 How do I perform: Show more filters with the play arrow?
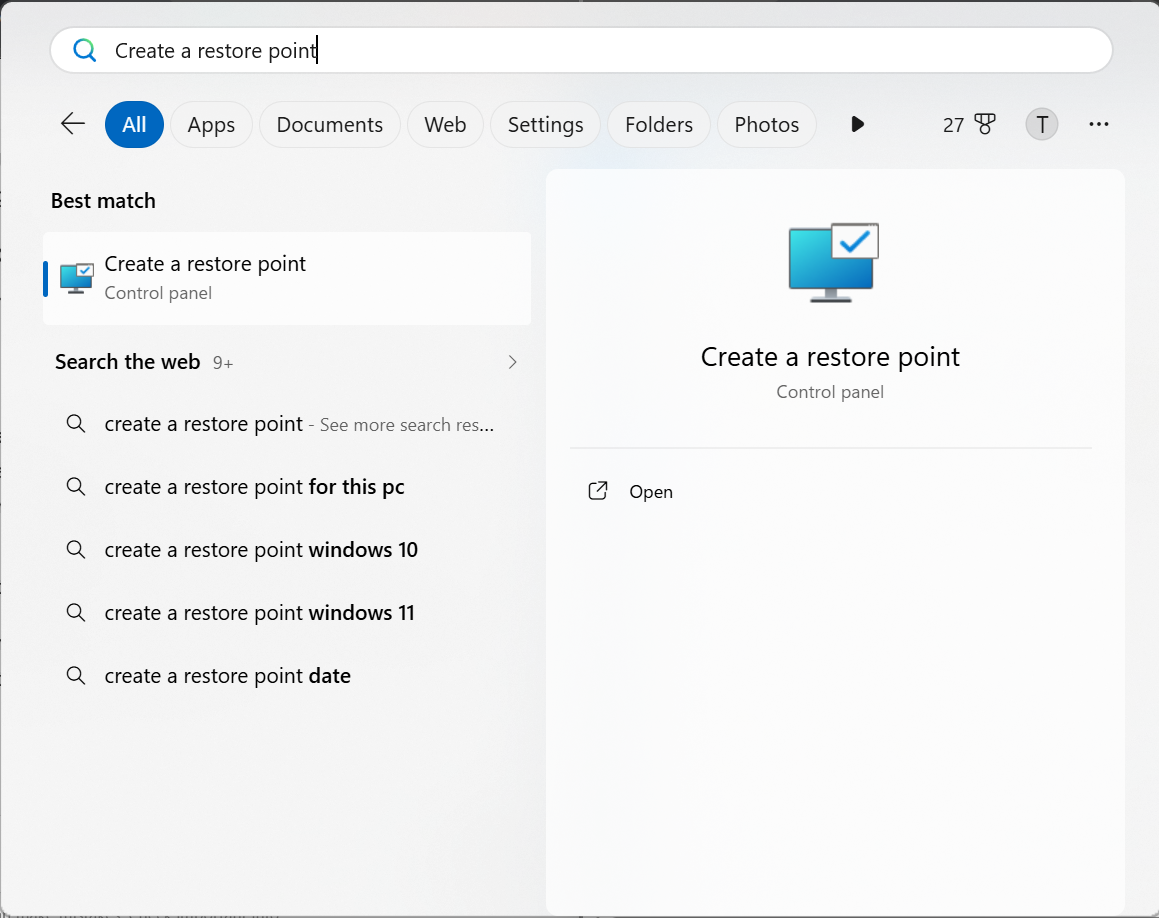[x=857, y=124]
